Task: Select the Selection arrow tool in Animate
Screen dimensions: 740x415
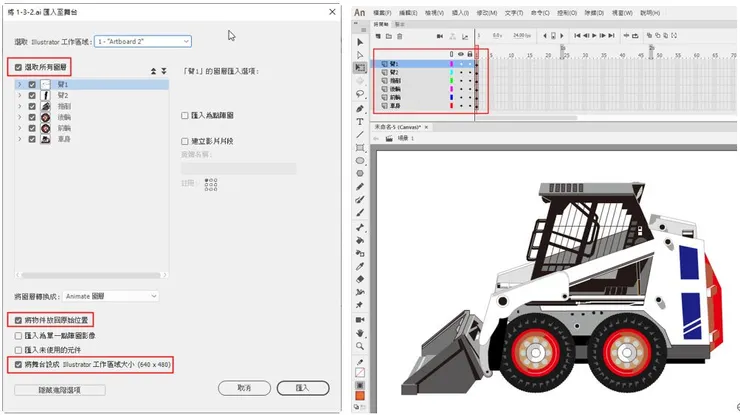Action: pos(360,42)
